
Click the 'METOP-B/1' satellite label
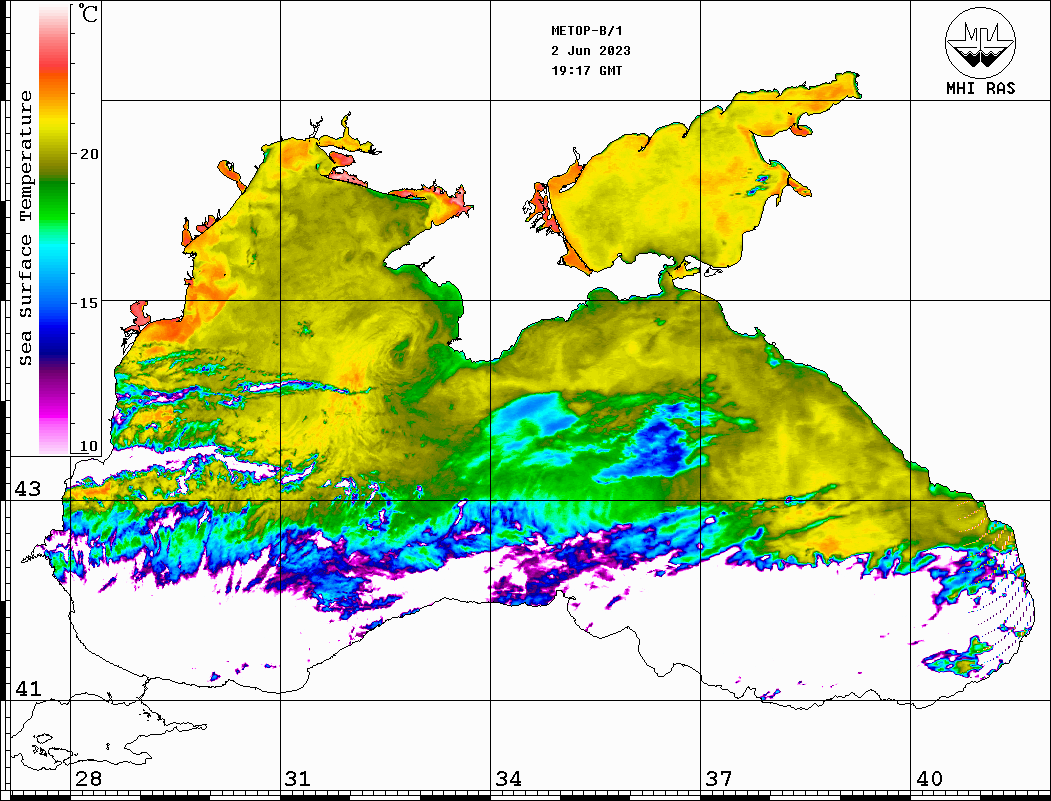(x=587, y=31)
